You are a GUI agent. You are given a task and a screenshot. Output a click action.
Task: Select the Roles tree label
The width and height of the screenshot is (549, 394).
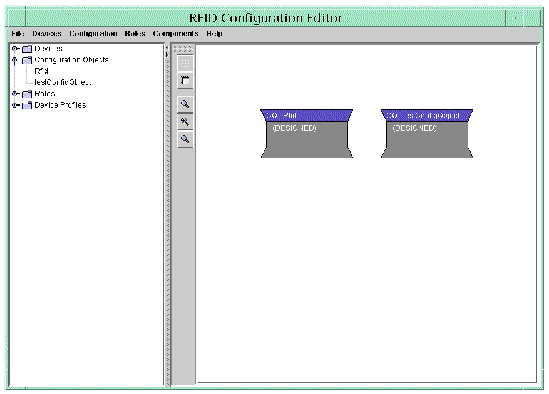click(44, 94)
